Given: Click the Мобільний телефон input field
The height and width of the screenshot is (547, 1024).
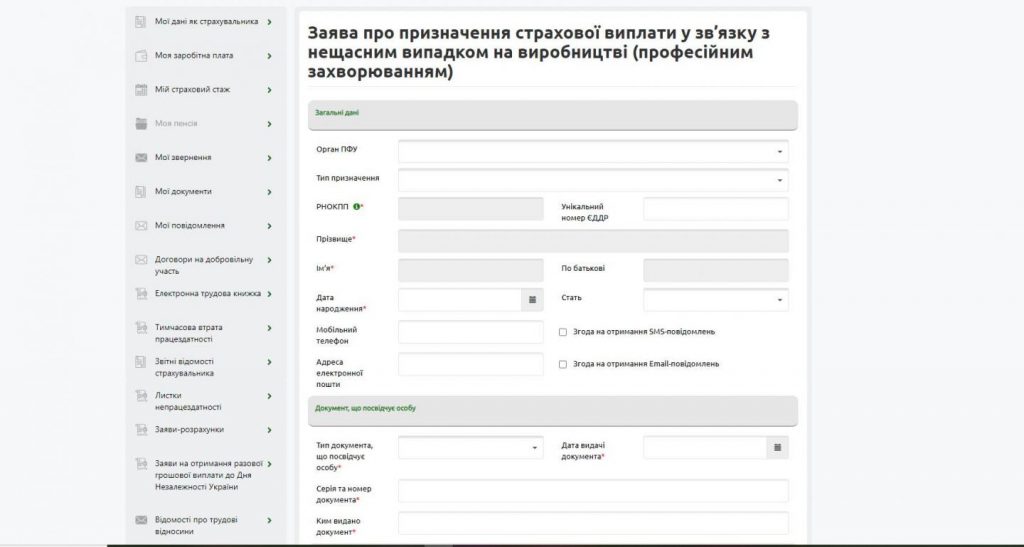Looking at the screenshot, I should pyautogui.click(x=470, y=333).
